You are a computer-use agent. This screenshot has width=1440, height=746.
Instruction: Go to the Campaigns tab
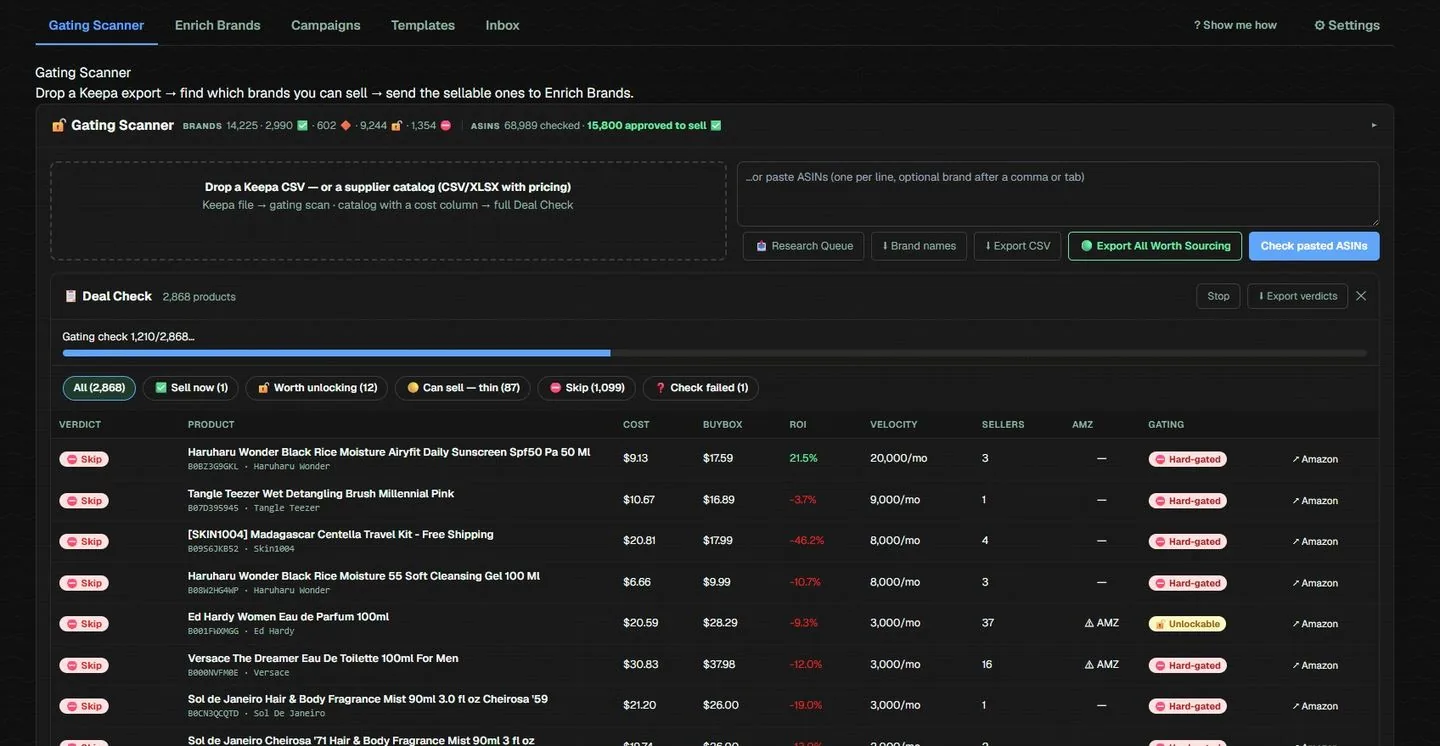(x=325, y=25)
